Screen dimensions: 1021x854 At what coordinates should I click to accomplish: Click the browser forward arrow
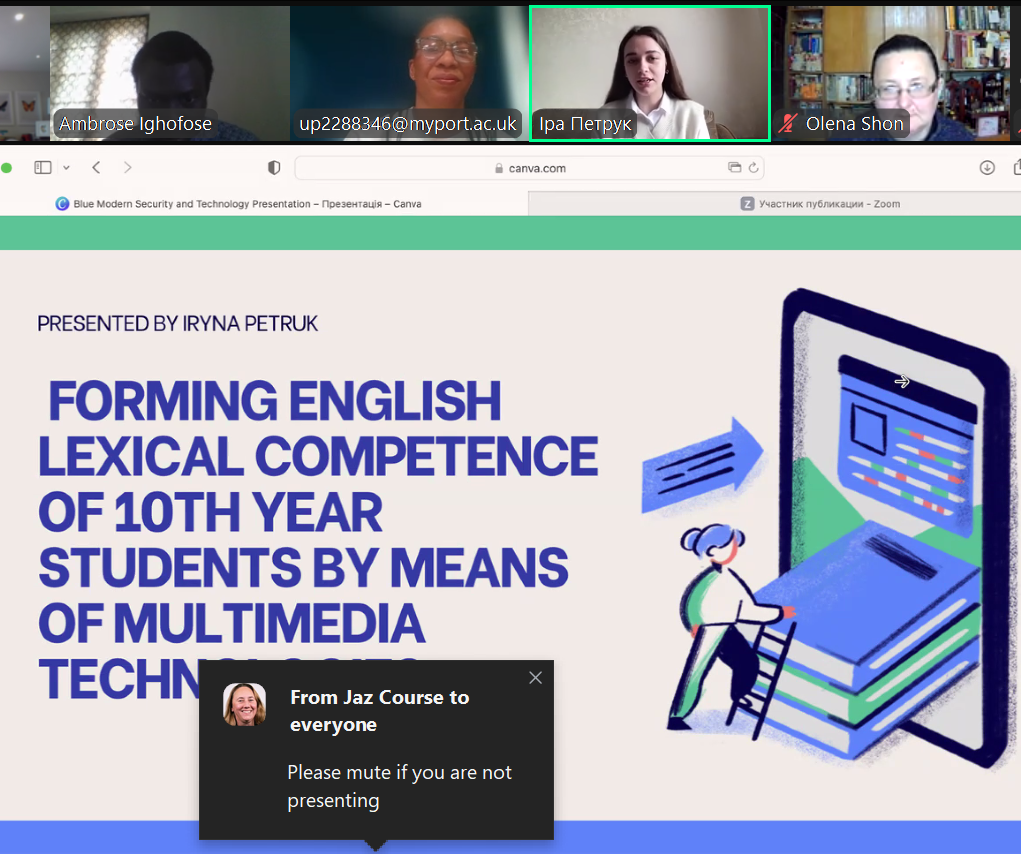[x=127, y=168]
